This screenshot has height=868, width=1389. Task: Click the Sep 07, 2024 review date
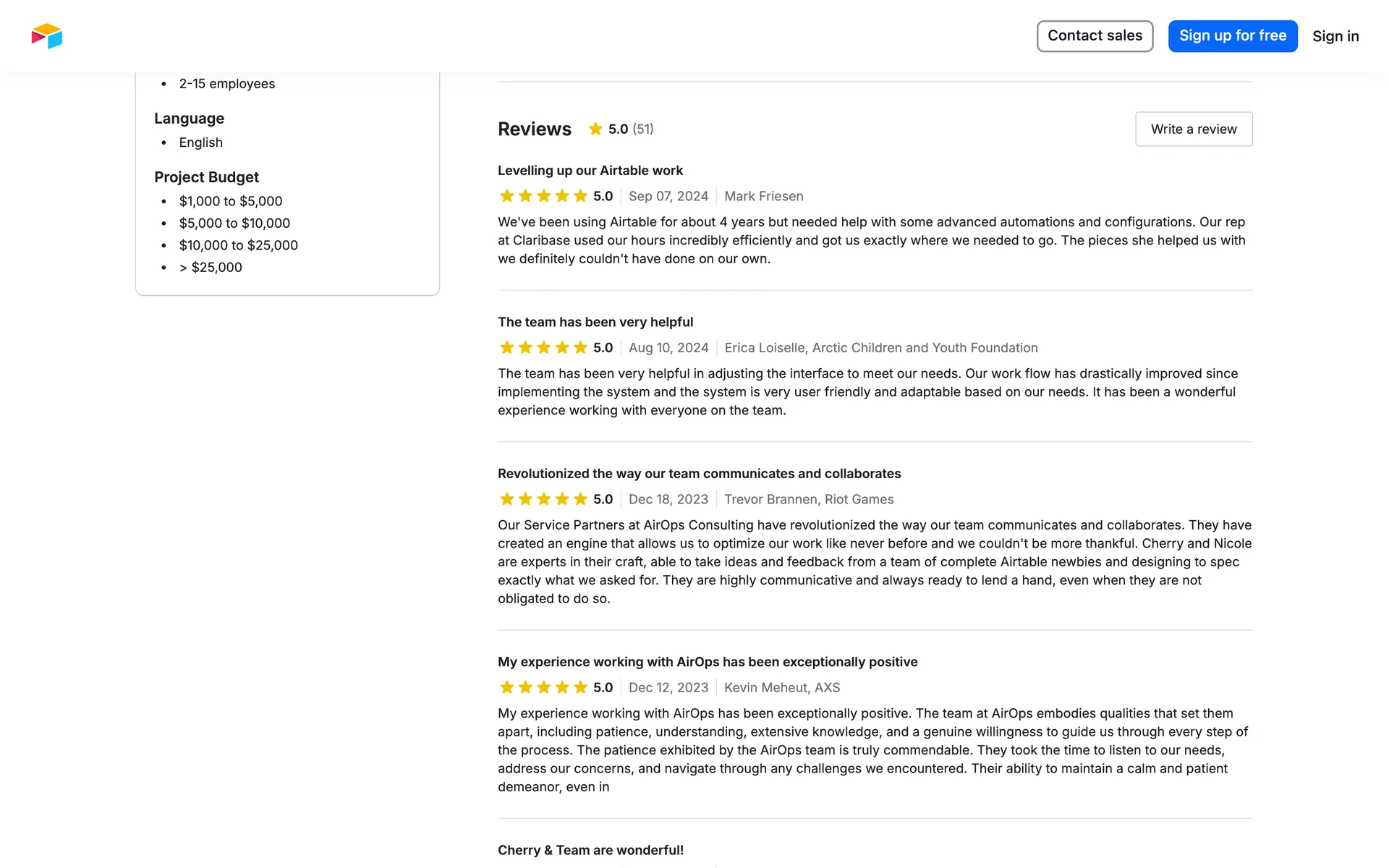pyautogui.click(x=668, y=196)
